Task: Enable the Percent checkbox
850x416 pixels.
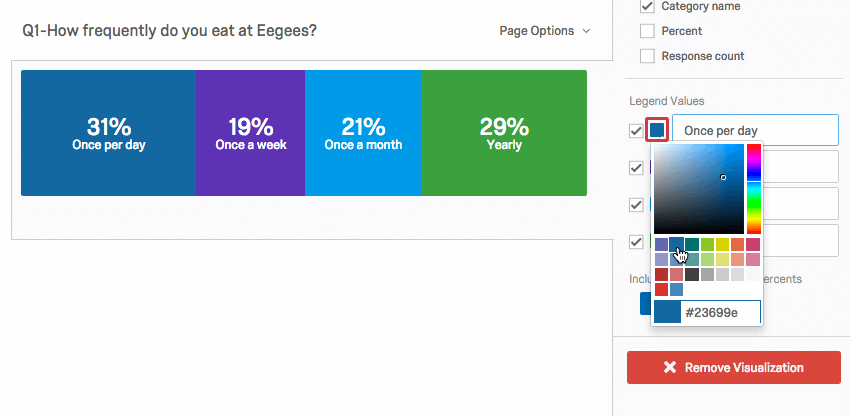Action: [x=647, y=31]
